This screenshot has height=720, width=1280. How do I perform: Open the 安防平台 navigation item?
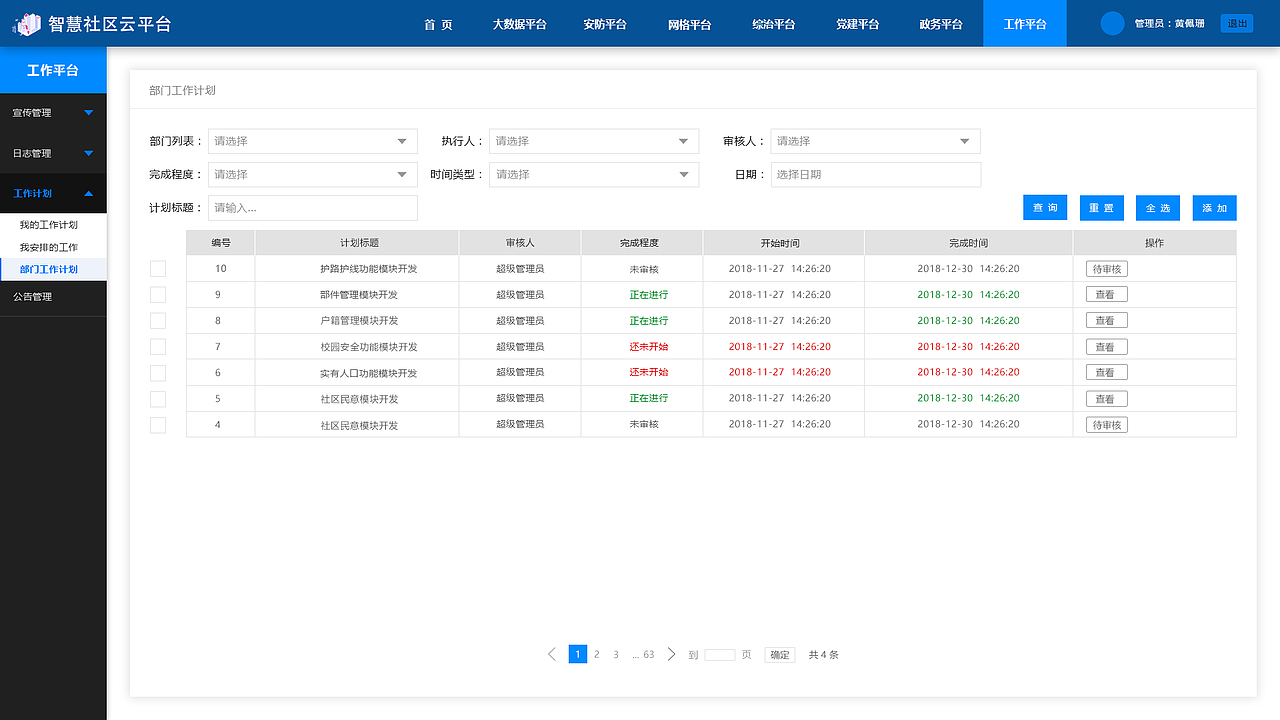tap(605, 23)
